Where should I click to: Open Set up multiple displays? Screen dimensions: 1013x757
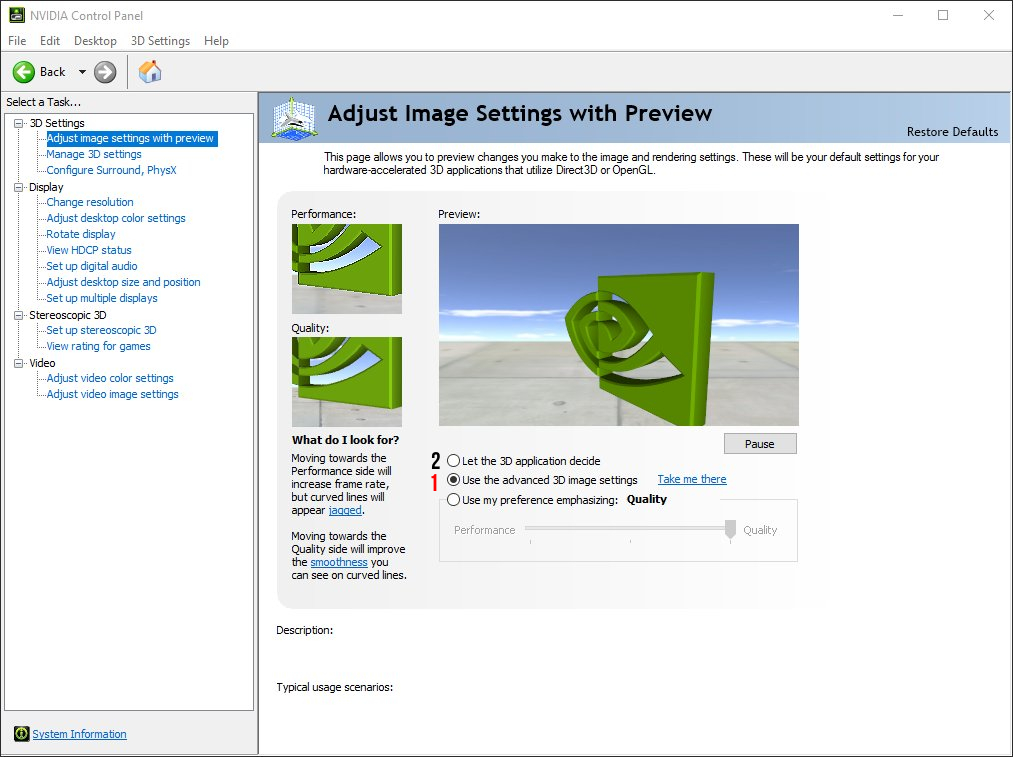(102, 298)
